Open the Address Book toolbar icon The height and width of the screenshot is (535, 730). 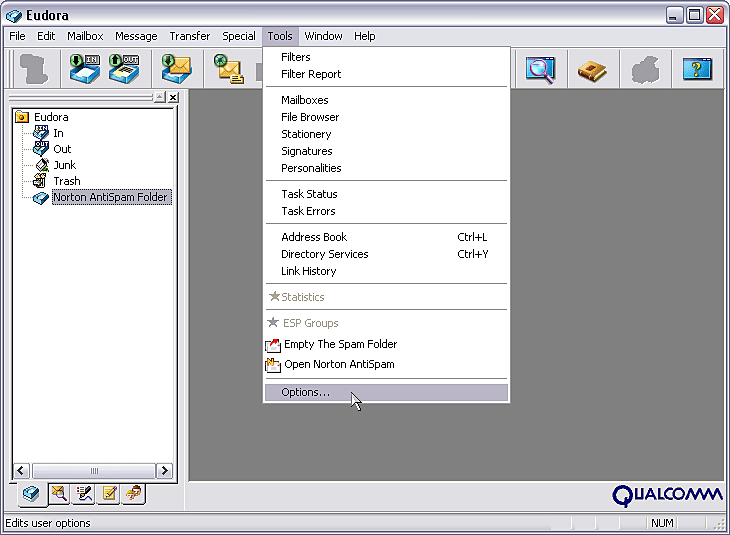[592, 71]
